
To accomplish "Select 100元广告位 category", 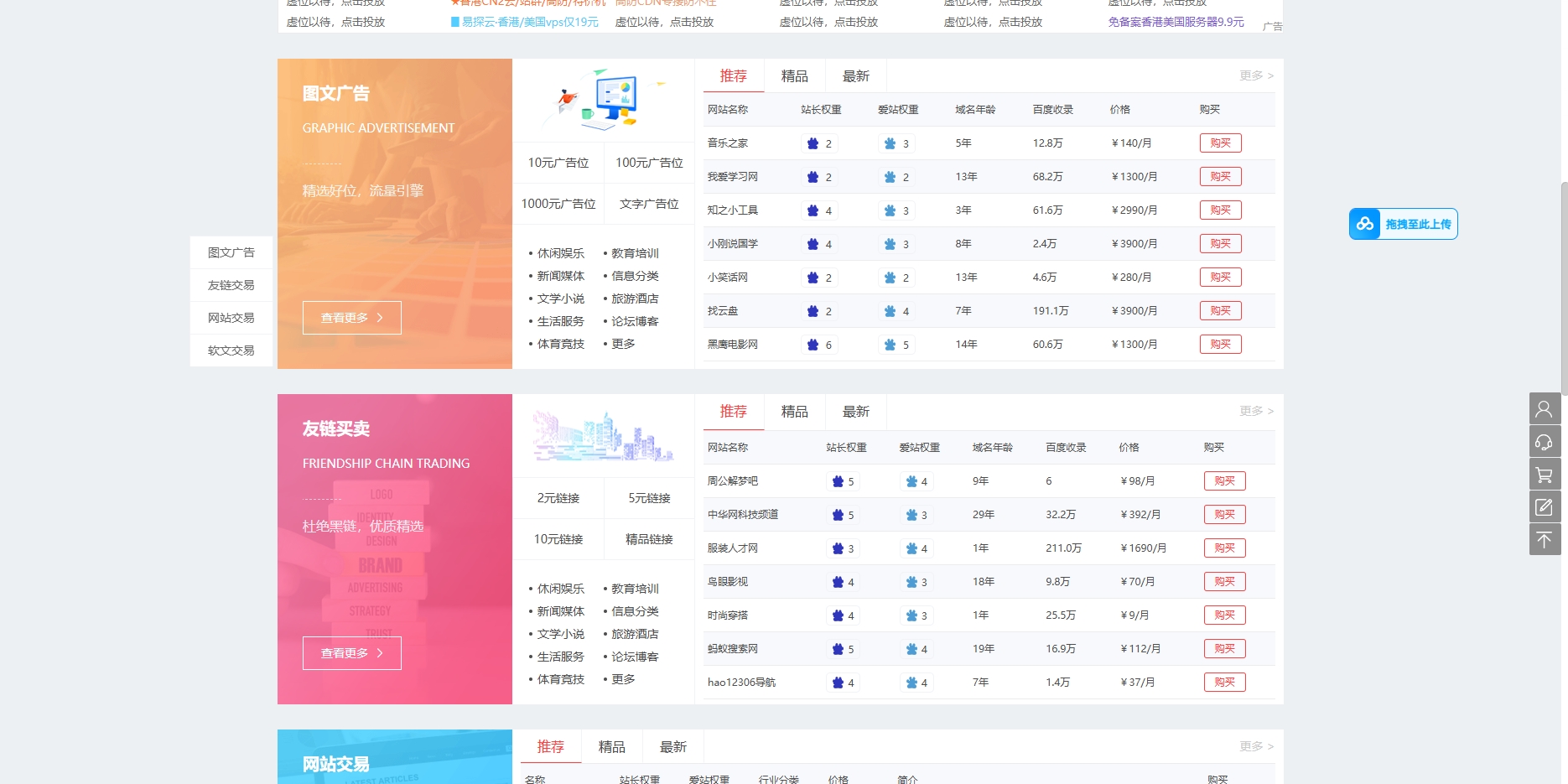I will pos(649,163).
